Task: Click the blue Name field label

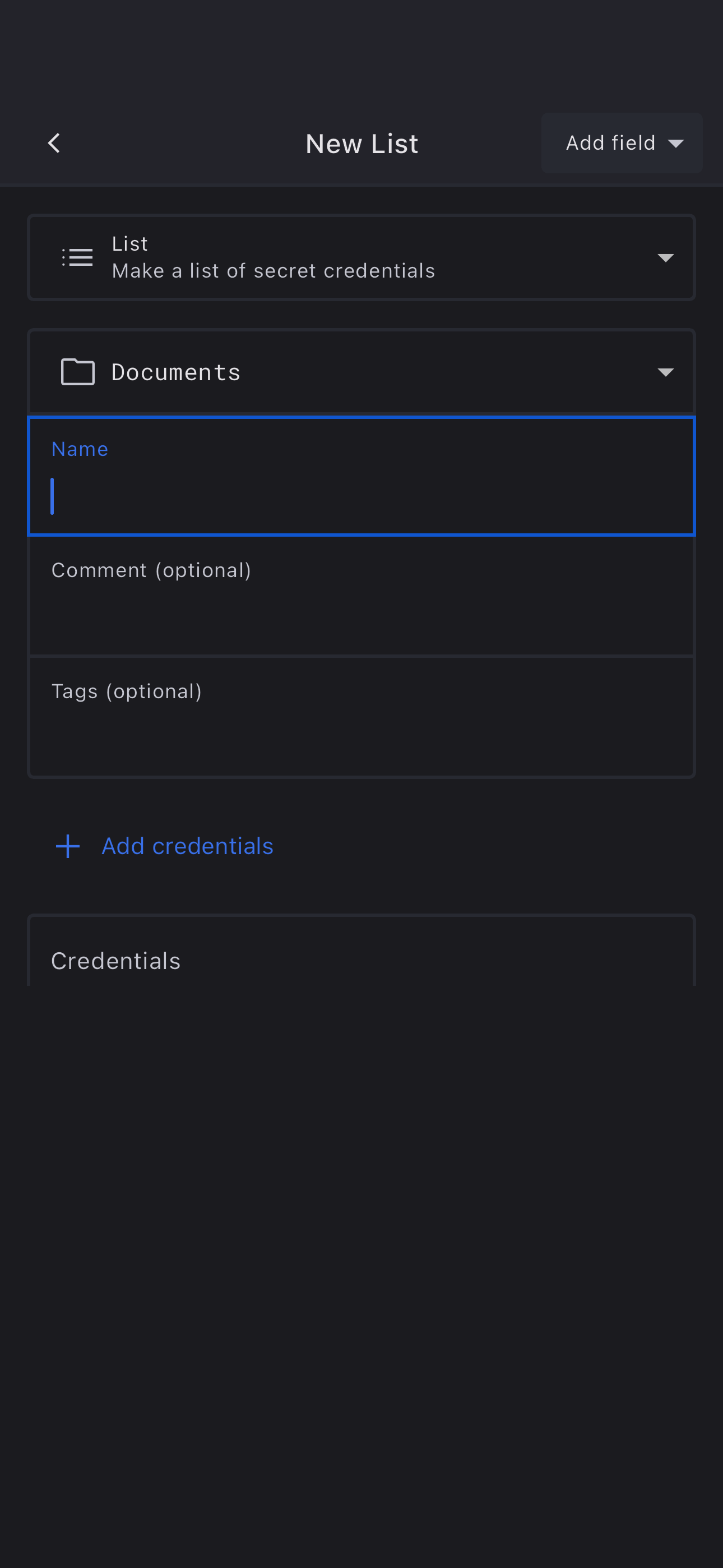Action: point(80,449)
